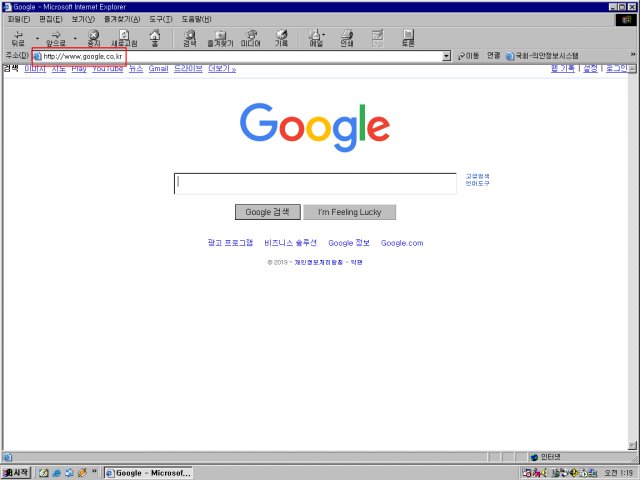
Task: Click the greyed-out edit toolbar icon
Action: pos(378,38)
